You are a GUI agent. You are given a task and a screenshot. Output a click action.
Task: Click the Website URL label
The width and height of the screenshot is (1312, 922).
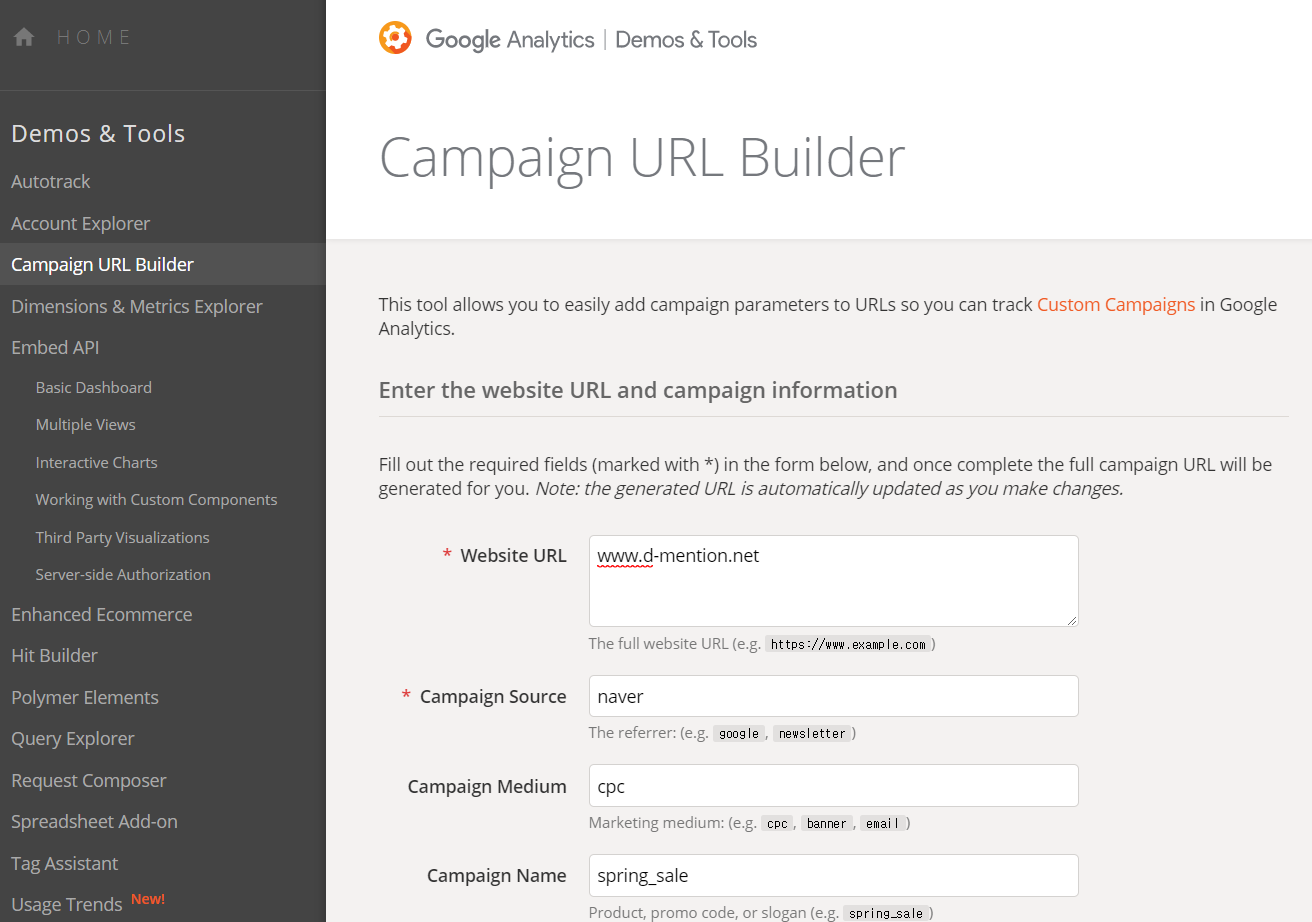click(x=513, y=555)
